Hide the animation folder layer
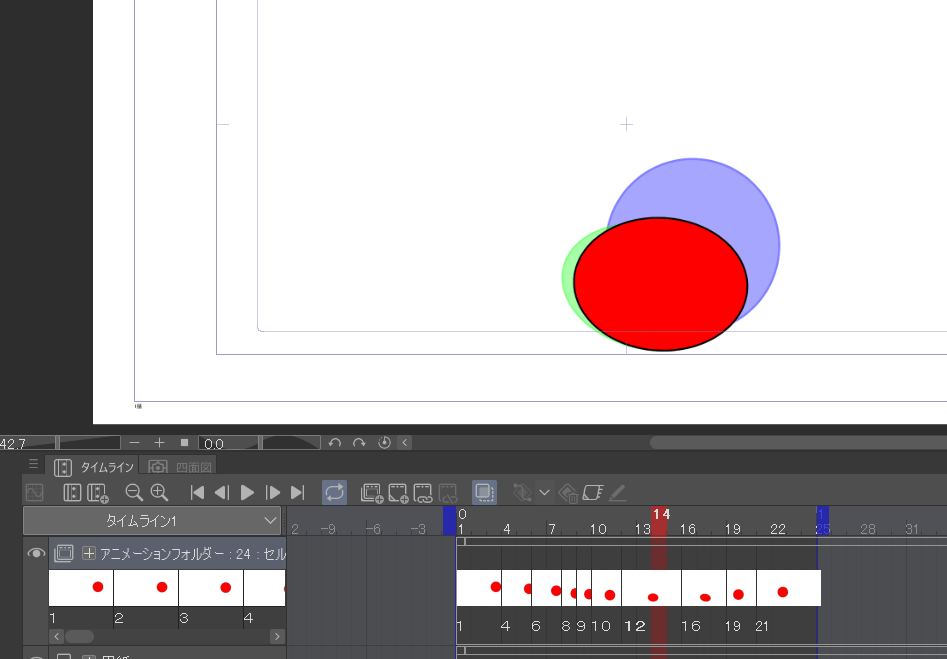 (x=36, y=553)
